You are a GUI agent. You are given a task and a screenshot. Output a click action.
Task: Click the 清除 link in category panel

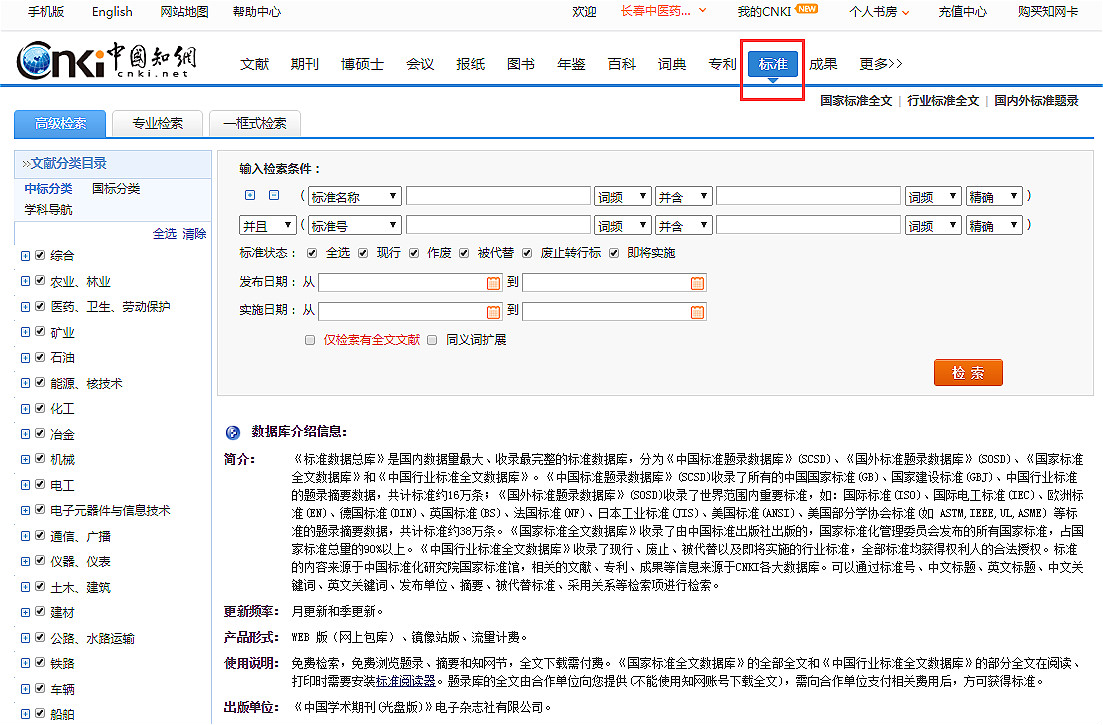(x=194, y=234)
